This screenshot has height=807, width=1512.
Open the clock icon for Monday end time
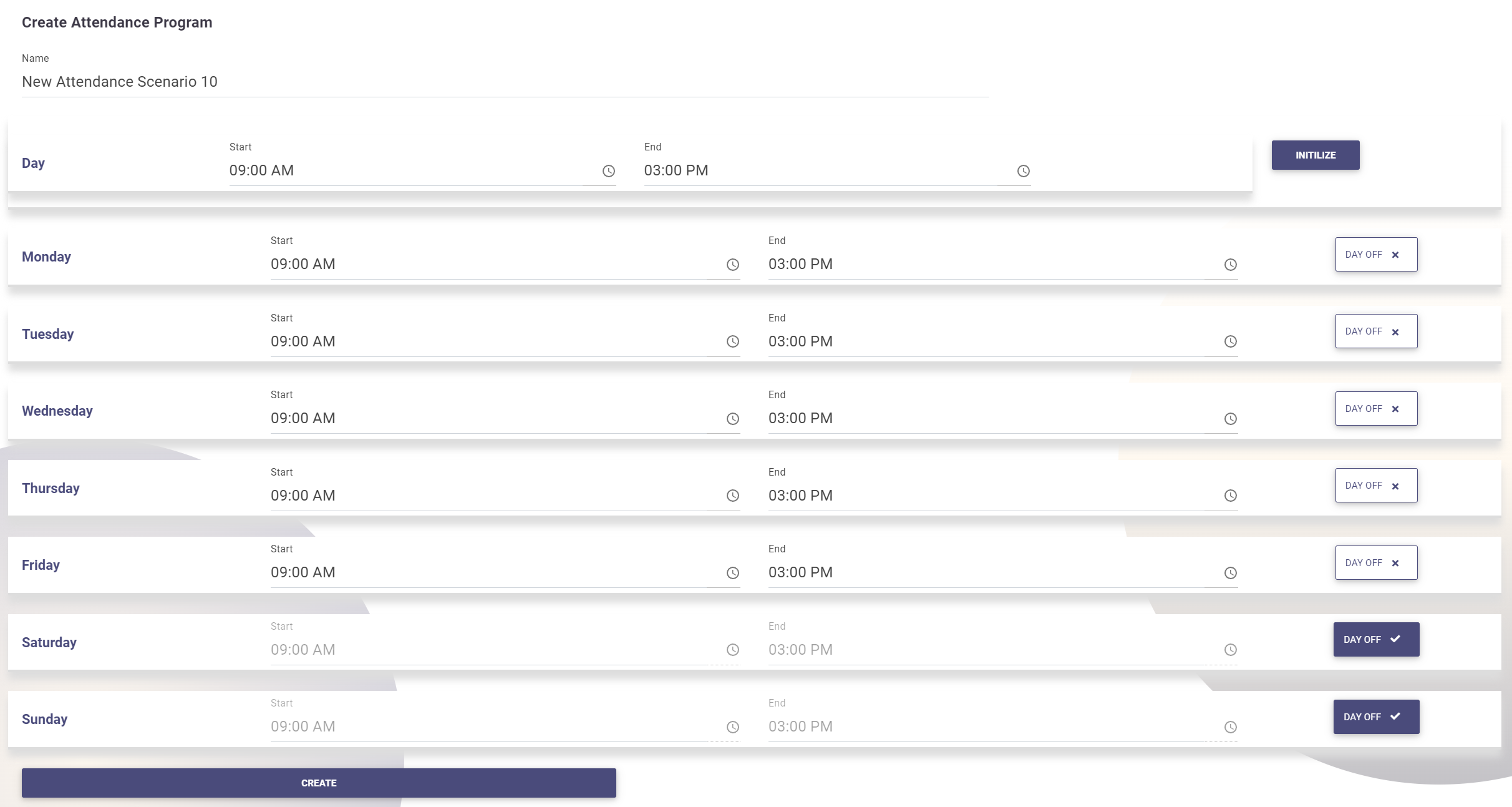[x=1230, y=265]
